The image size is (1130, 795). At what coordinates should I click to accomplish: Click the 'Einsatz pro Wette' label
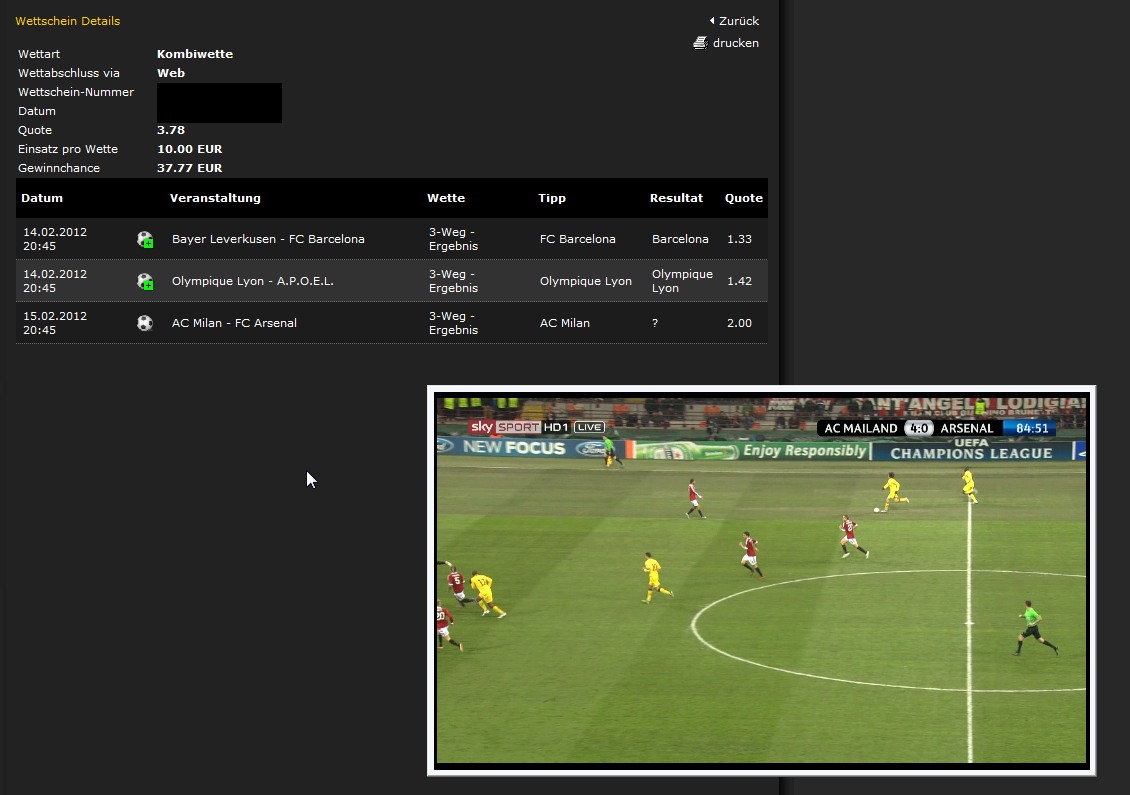(x=68, y=149)
